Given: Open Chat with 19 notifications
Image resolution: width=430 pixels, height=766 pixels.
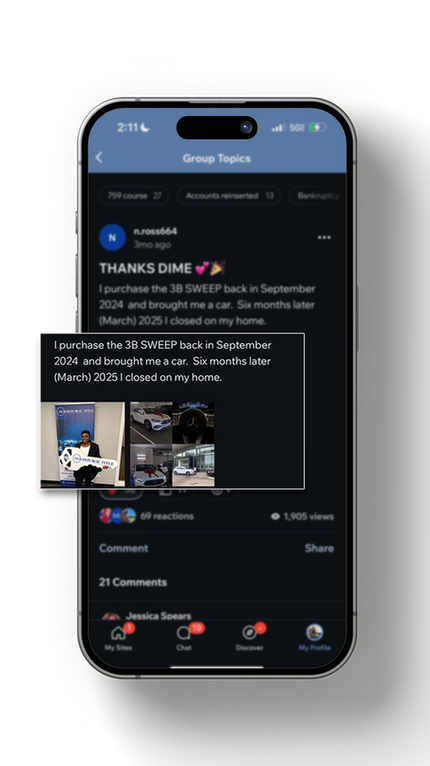Looking at the screenshot, I should pos(184,633).
